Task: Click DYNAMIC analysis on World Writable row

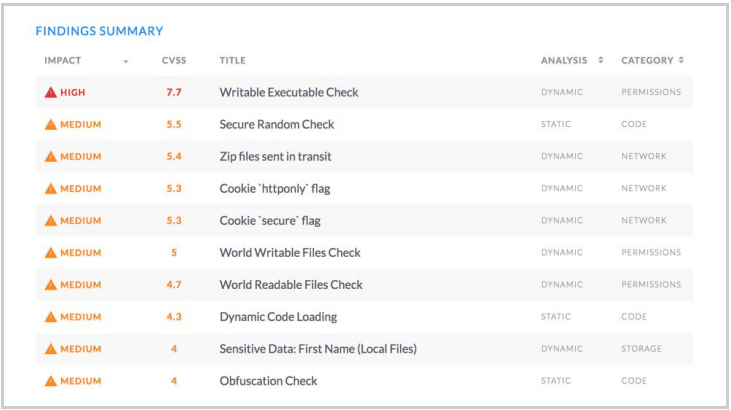Action: (x=562, y=253)
